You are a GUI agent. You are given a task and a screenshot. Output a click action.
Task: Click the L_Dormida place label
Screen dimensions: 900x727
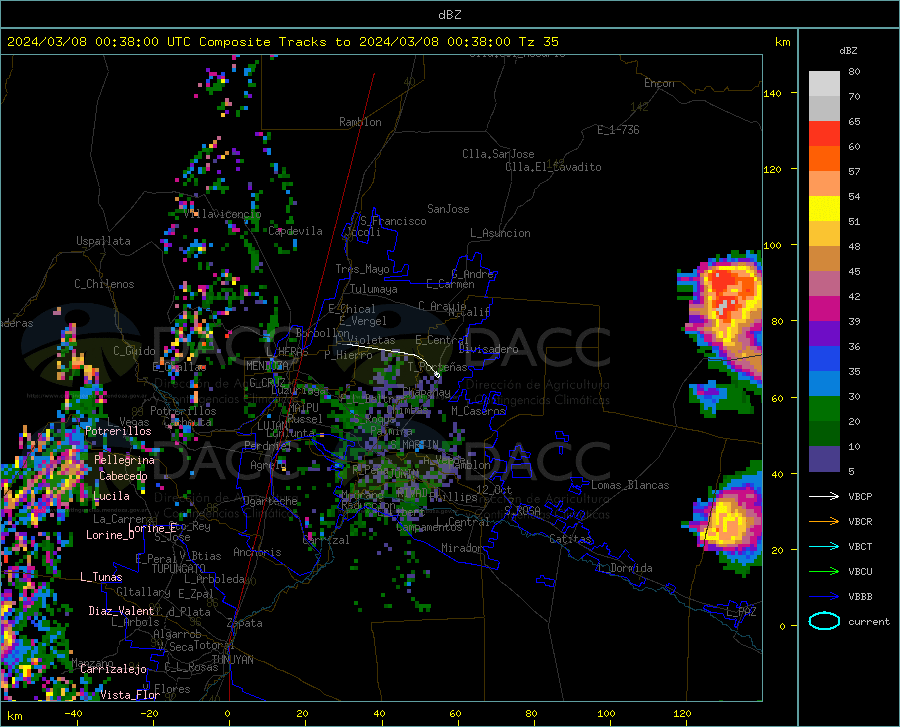[624, 568]
